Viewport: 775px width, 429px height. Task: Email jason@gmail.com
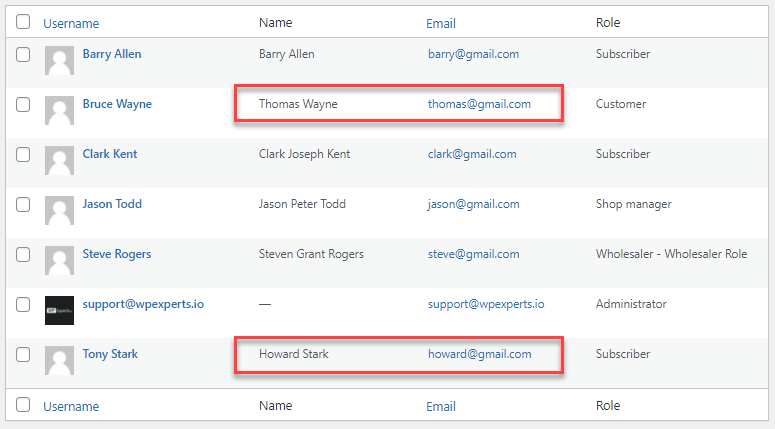[474, 204]
